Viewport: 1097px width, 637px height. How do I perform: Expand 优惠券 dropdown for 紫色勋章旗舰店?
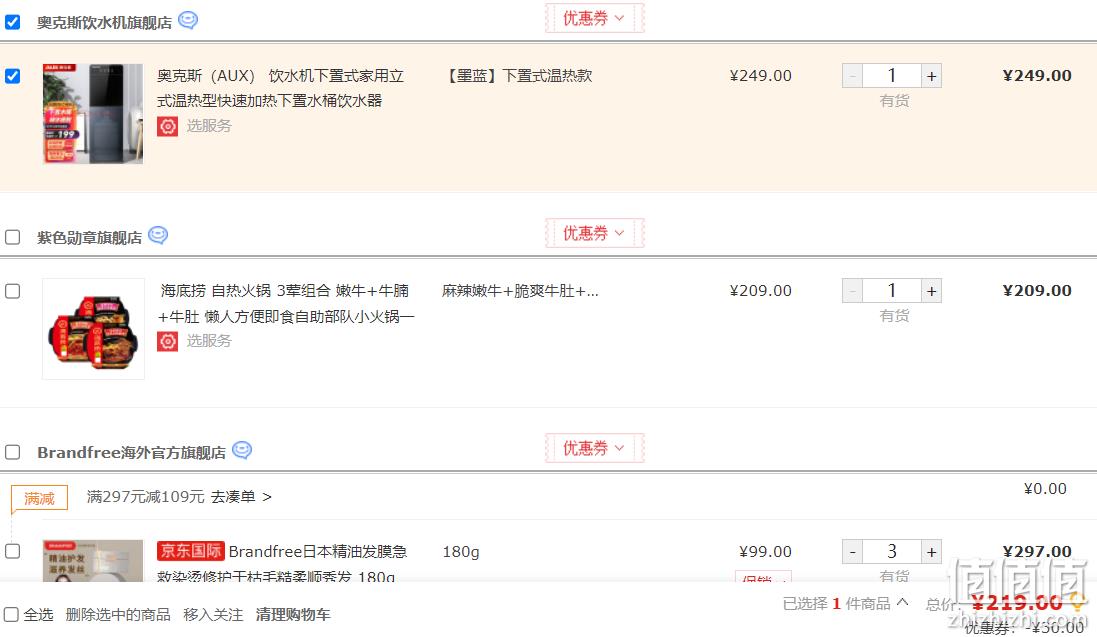[594, 233]
